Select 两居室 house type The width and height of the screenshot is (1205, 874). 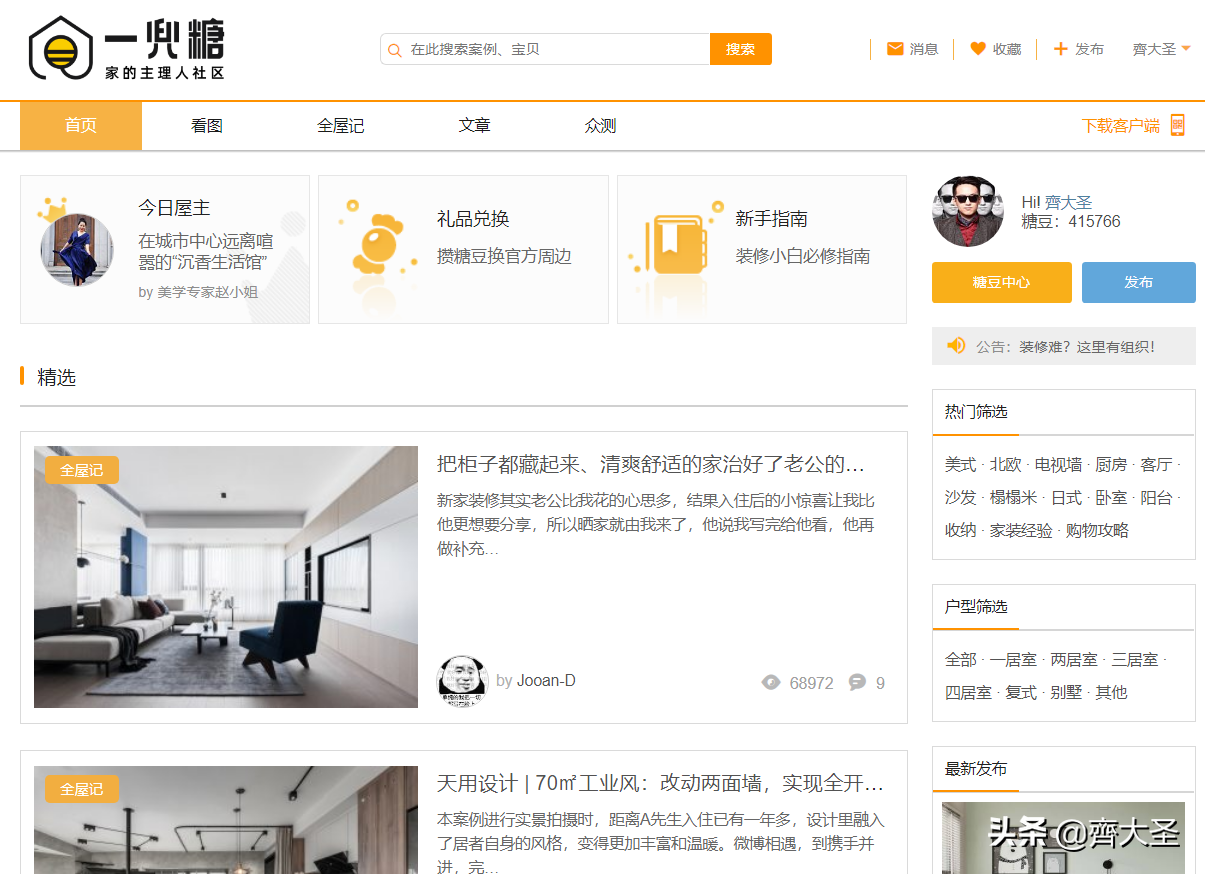tap(1074, 660)
